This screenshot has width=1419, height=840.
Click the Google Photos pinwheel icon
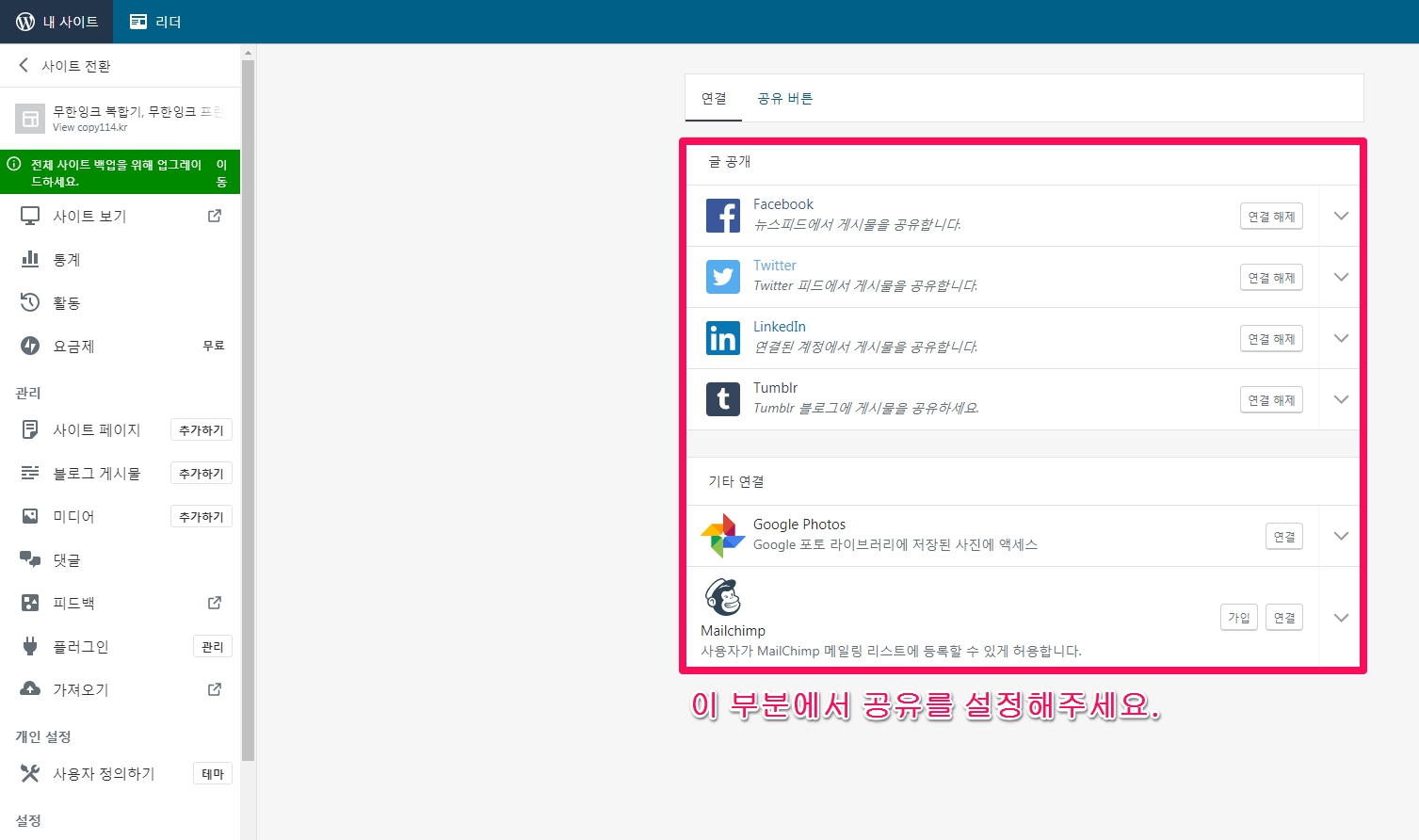[722, 536]
